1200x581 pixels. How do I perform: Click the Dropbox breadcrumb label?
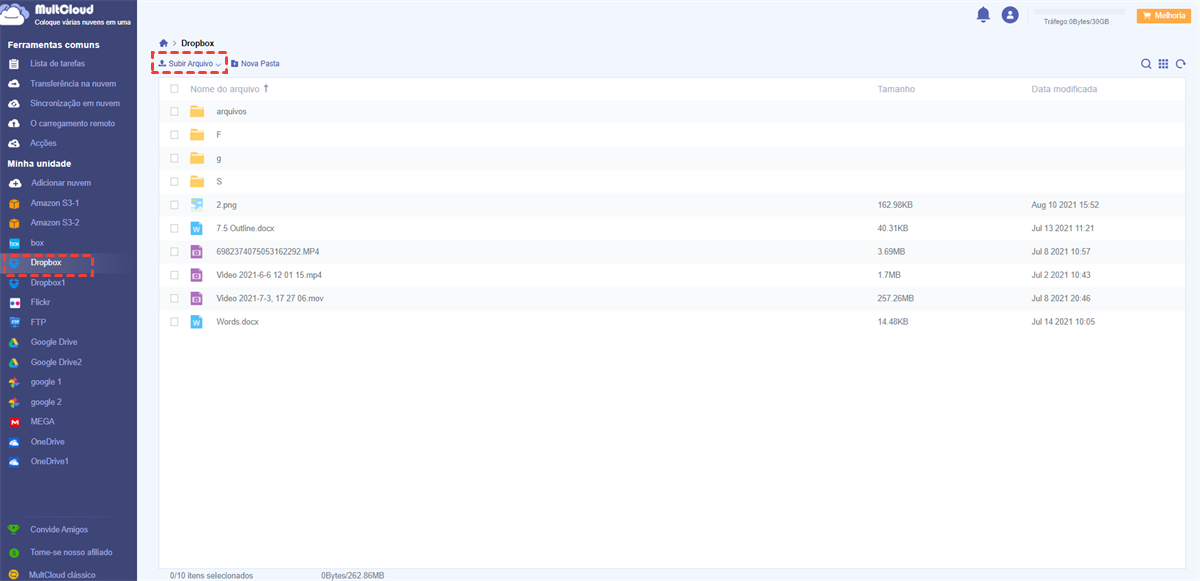point(197,43)
